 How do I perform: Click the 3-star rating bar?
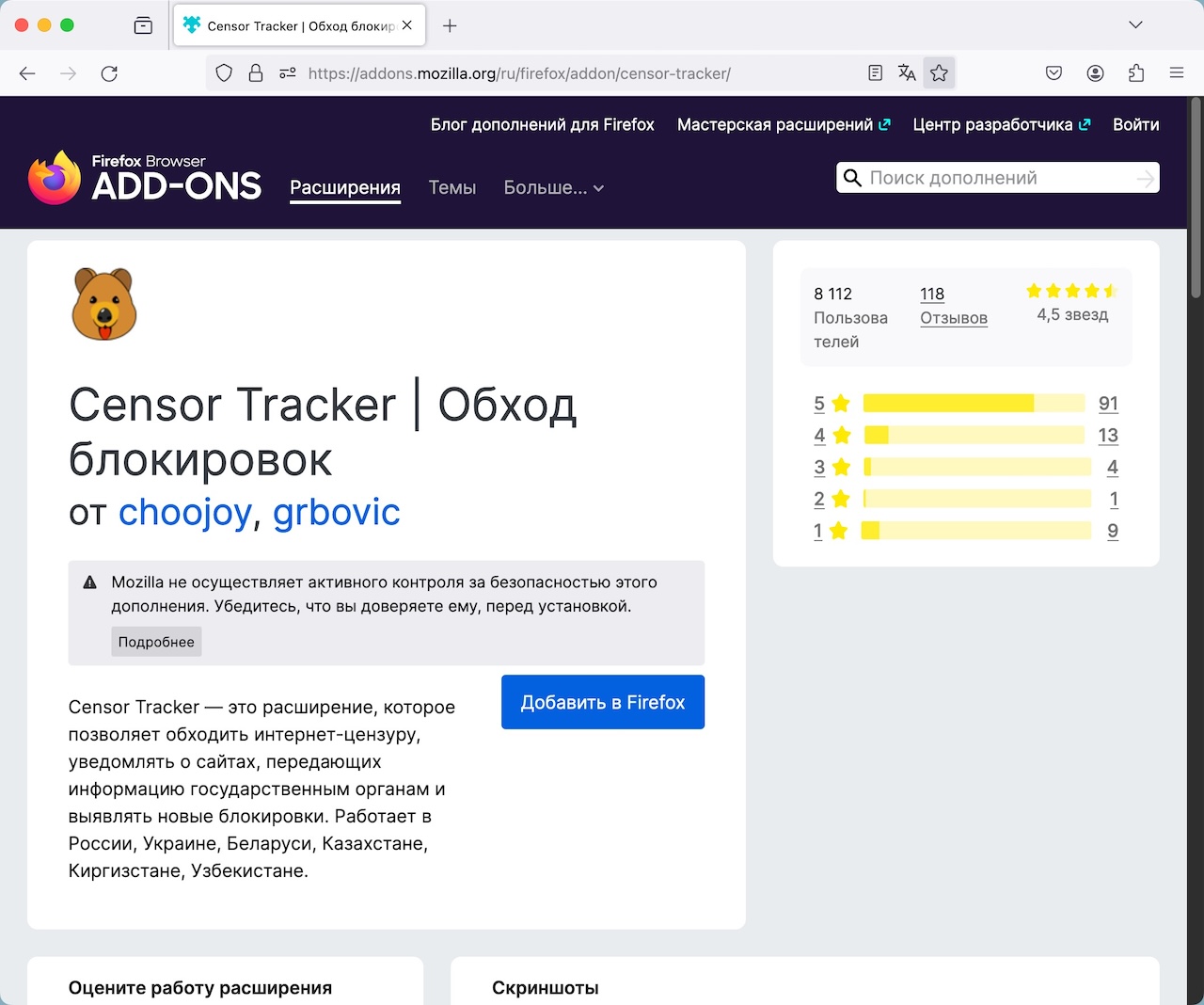point(977,467)
